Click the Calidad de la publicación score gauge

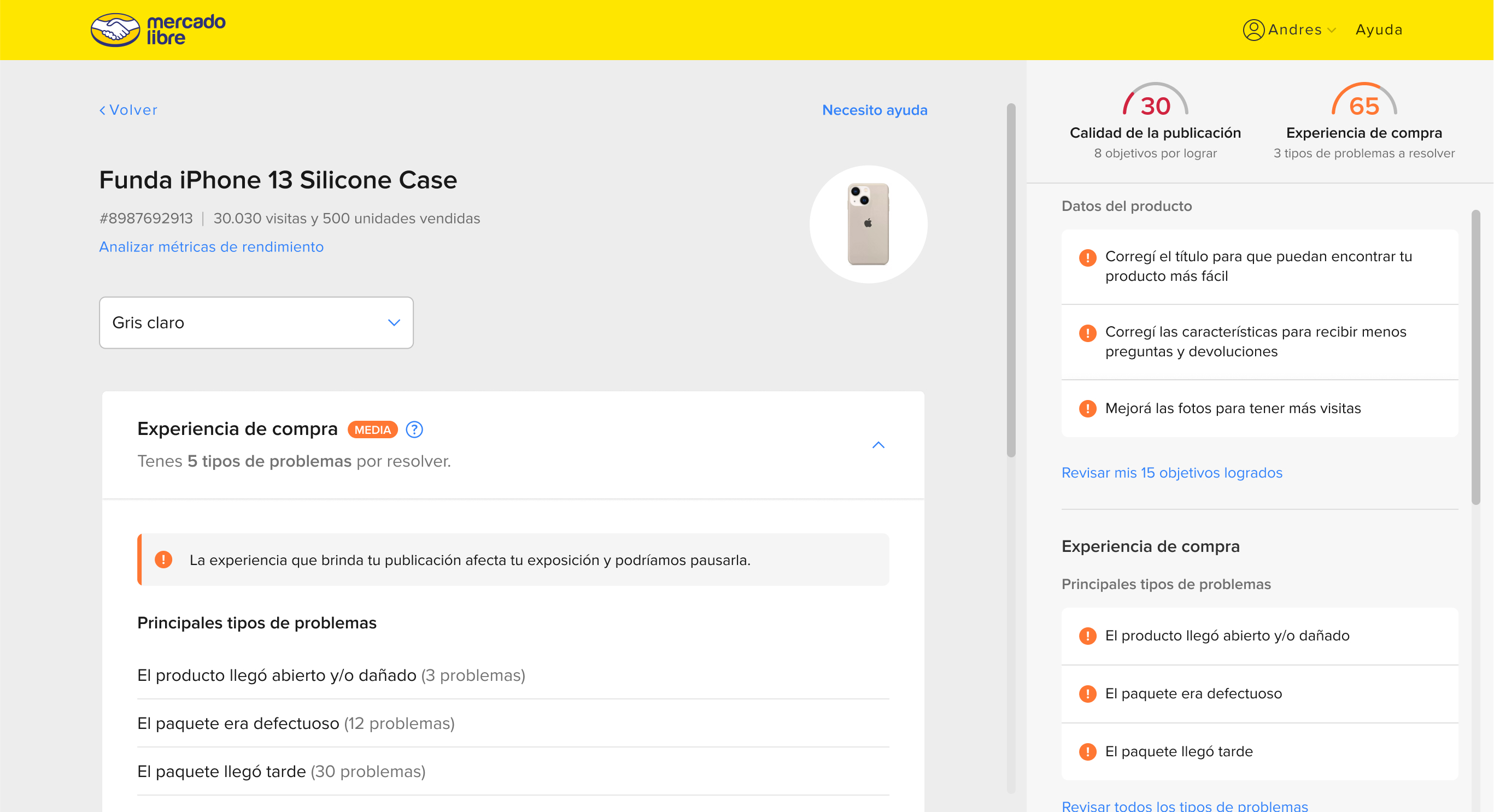pyautogui.click(x=1155, y=102)
